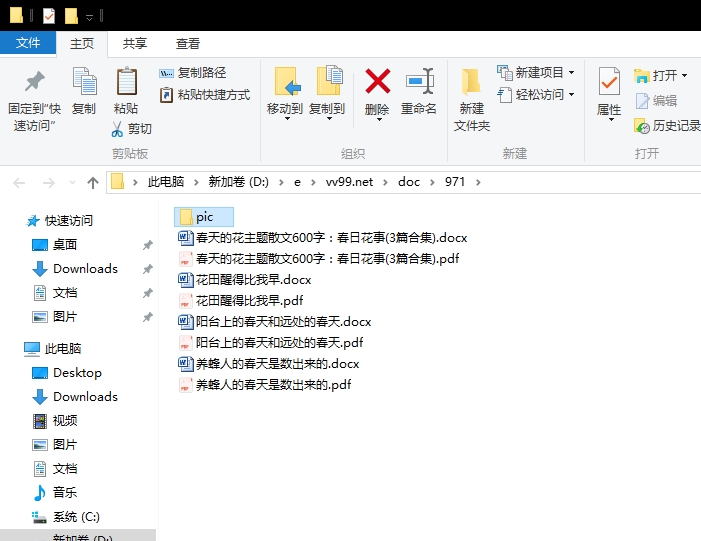Open Desktop under 此电脑
The width and height of the screenshot is (701, 541).
click(x=67, y=373)
